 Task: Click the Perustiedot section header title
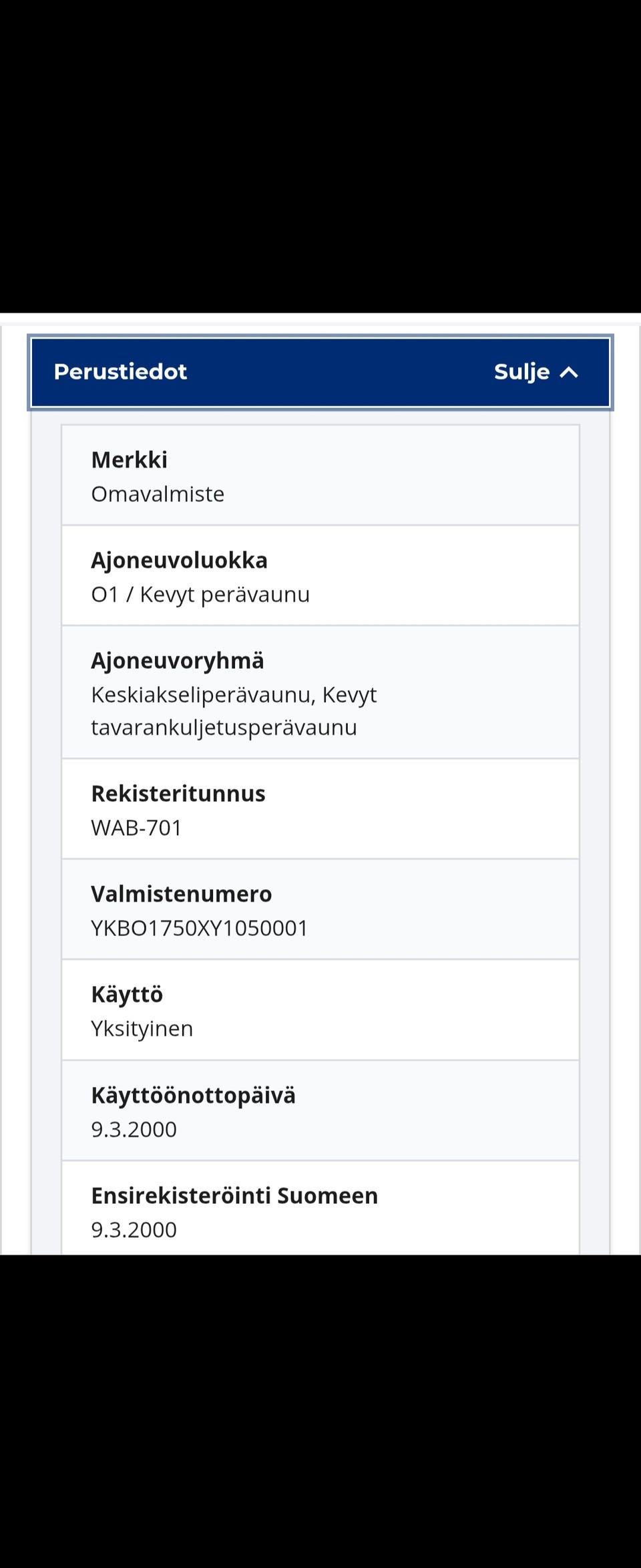click(x=120, y=372)
